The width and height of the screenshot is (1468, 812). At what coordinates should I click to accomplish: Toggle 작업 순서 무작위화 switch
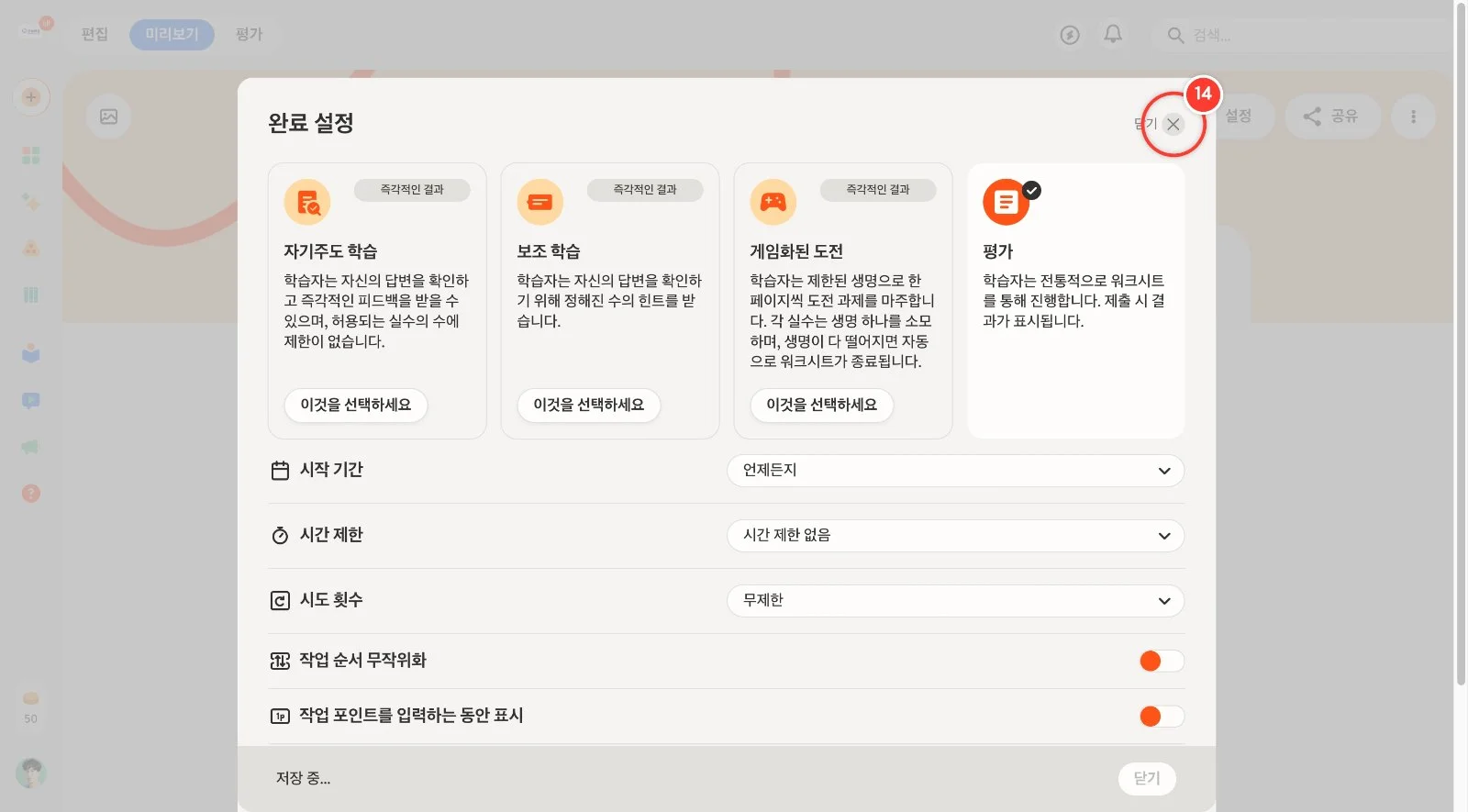[x=1161, y=661]
